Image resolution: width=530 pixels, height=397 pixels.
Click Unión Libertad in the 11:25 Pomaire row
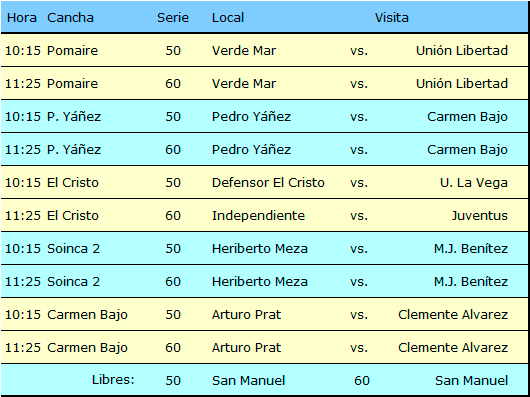pyautogui.click(x=462, y=83)
